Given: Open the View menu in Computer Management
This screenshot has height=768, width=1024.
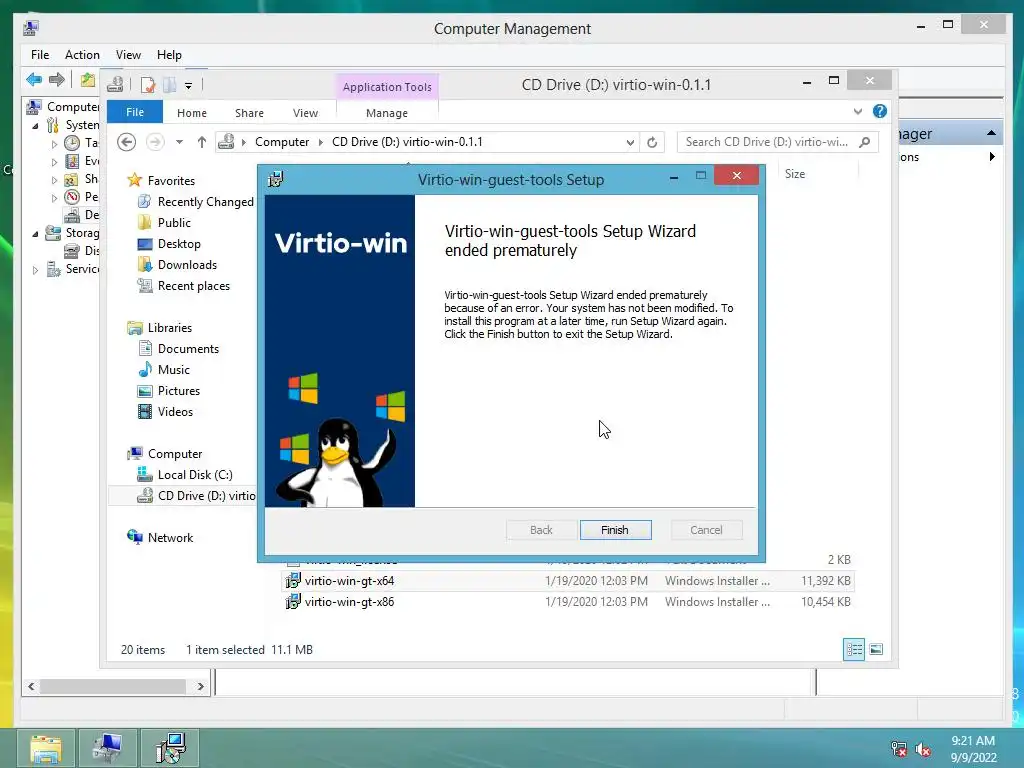Looking at the screenshot, I should [x=128, y=55].
